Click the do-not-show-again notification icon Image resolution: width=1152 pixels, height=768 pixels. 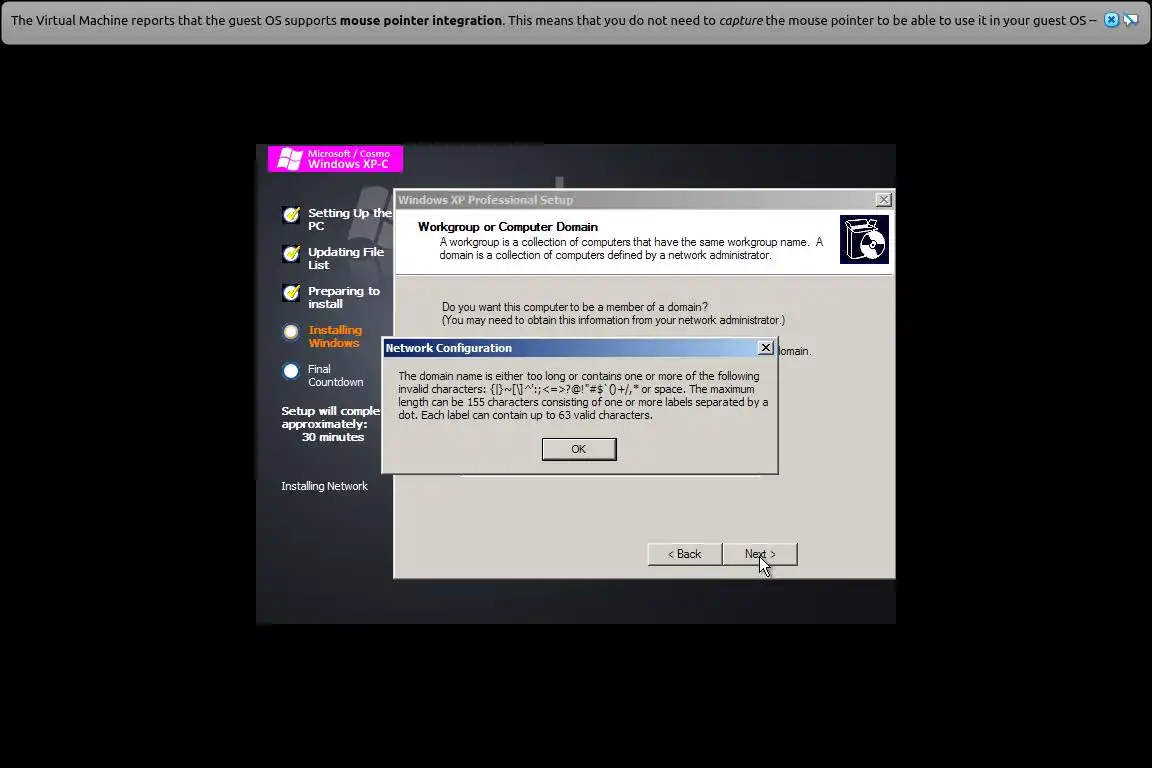[x=1131, y=21]
